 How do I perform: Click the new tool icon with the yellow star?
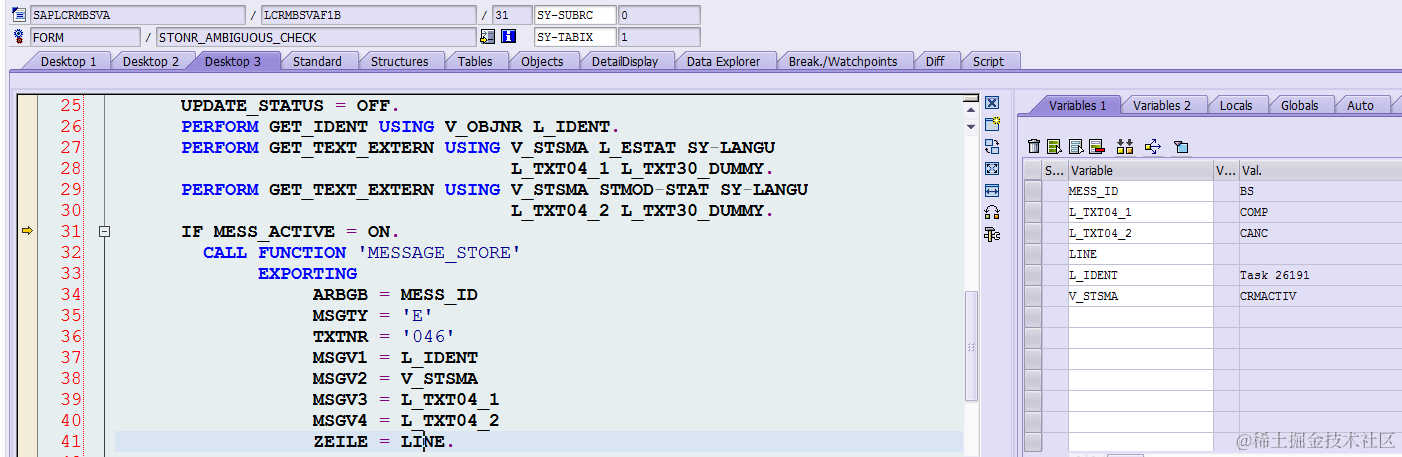[992, 125]
